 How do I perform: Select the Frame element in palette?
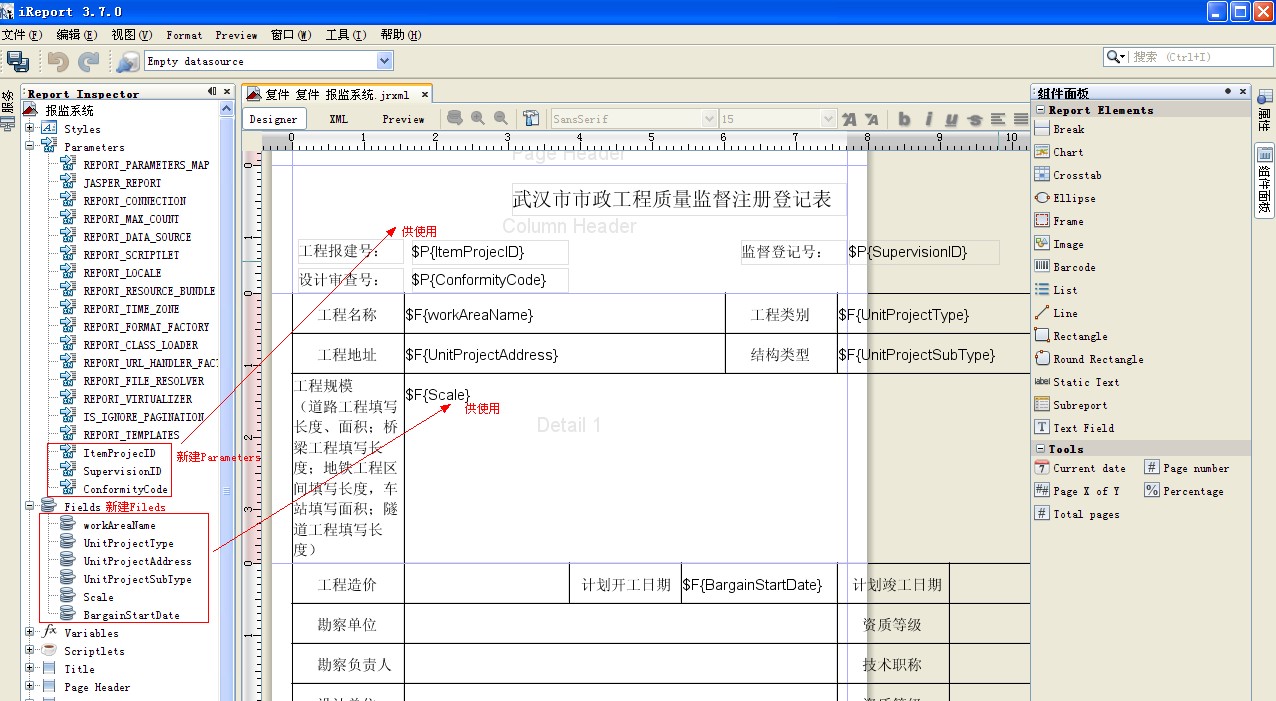(1059, 221)
